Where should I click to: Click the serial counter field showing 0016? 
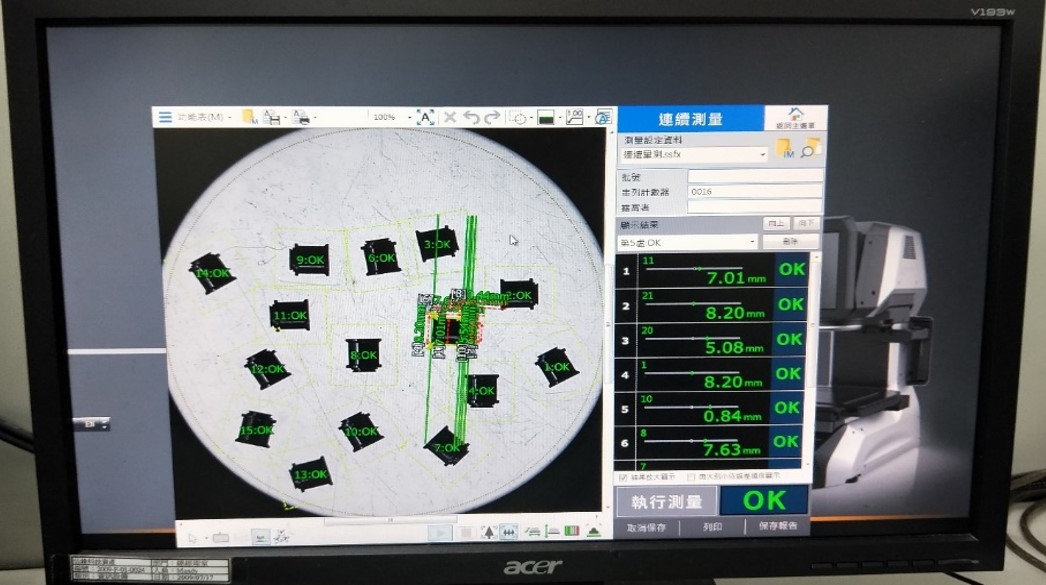pos(754,191)
